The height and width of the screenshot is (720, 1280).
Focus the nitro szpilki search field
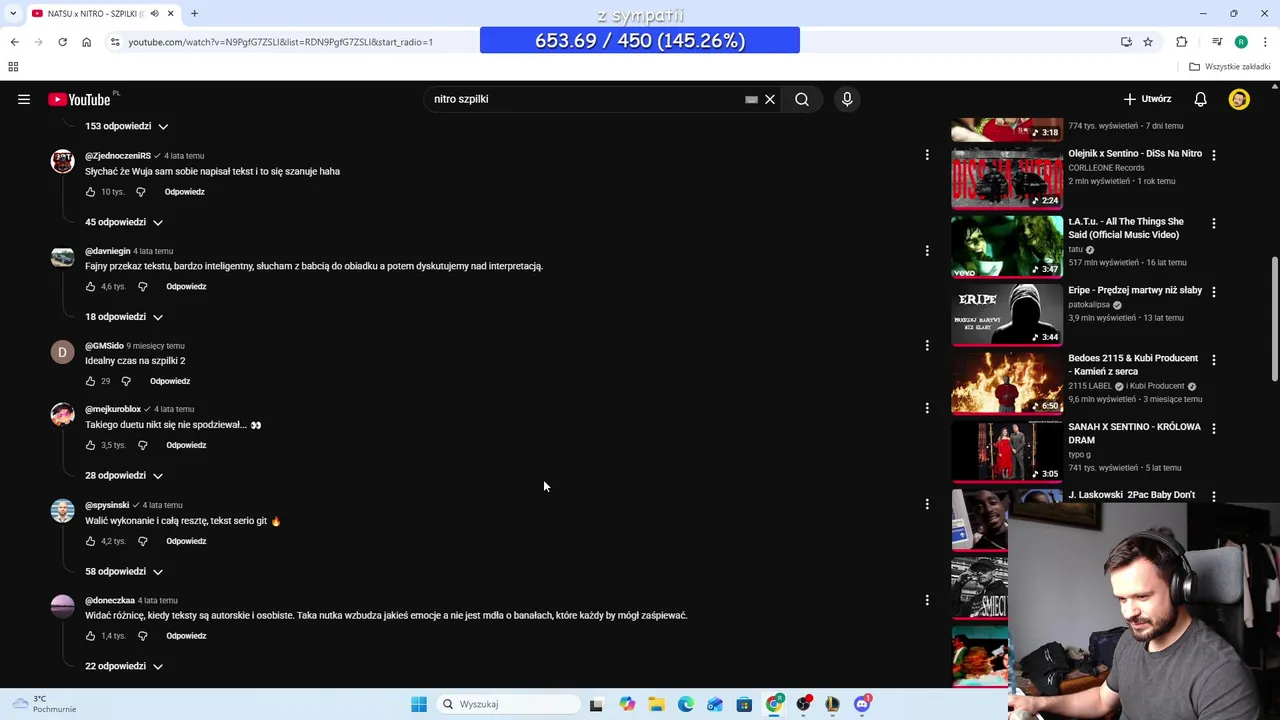tap(585, 99)
